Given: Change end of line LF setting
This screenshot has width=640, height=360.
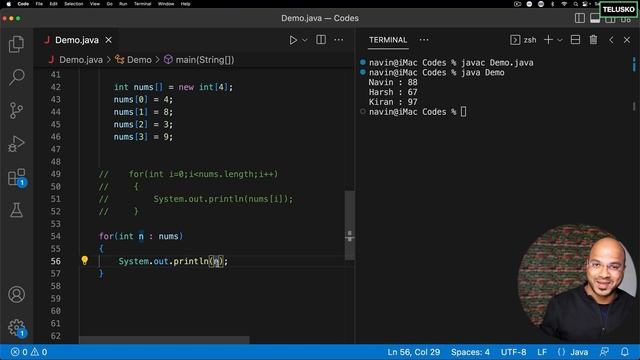Looking at the screenshot, I should (x=542, y=352).
